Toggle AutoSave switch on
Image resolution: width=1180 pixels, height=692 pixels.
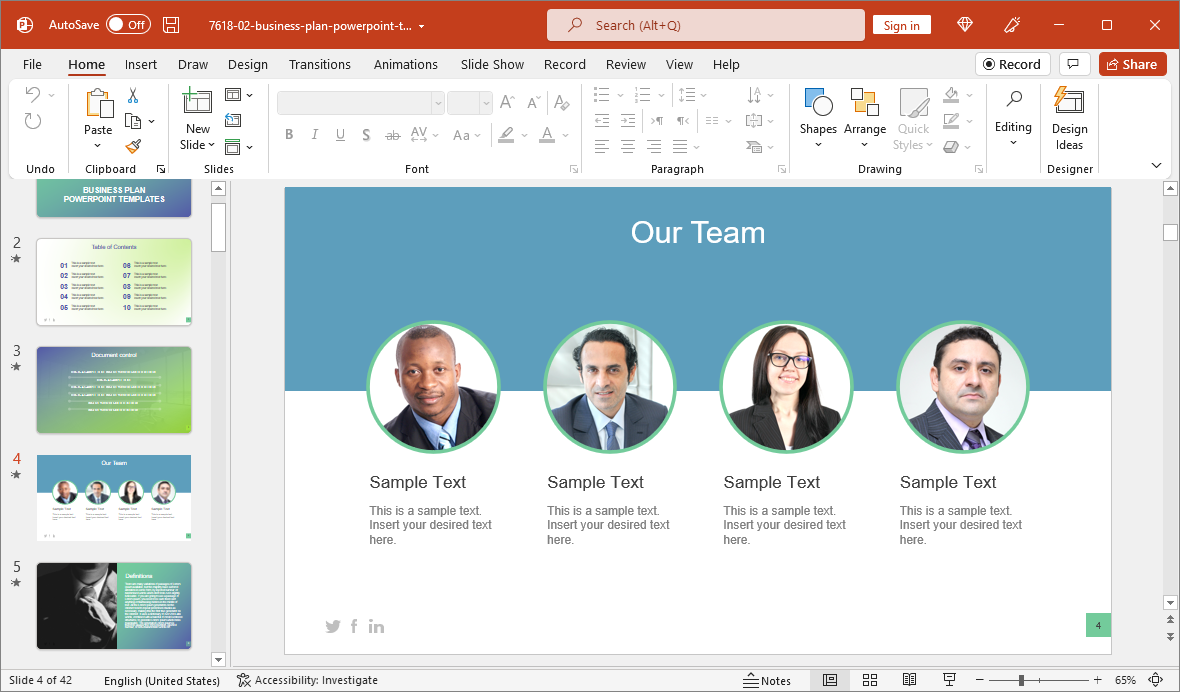[x=128, y=25]
